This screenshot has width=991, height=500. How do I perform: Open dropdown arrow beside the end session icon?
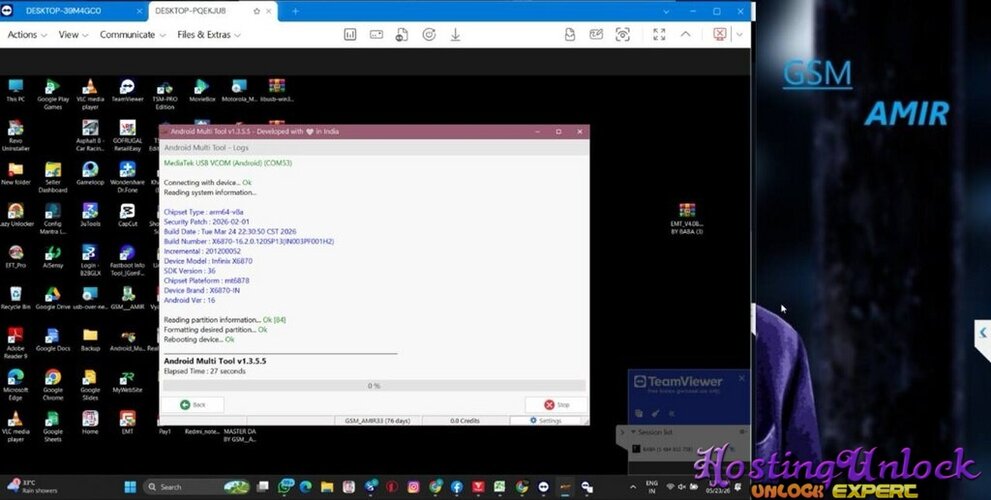pos(739,35)
